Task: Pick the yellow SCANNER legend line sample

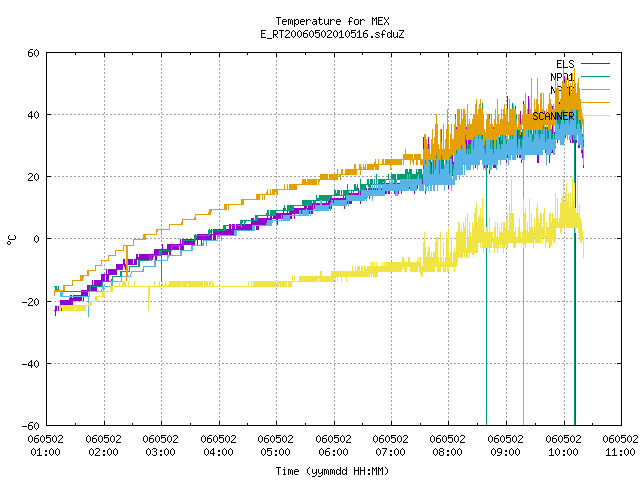Action: coord(595,116)
